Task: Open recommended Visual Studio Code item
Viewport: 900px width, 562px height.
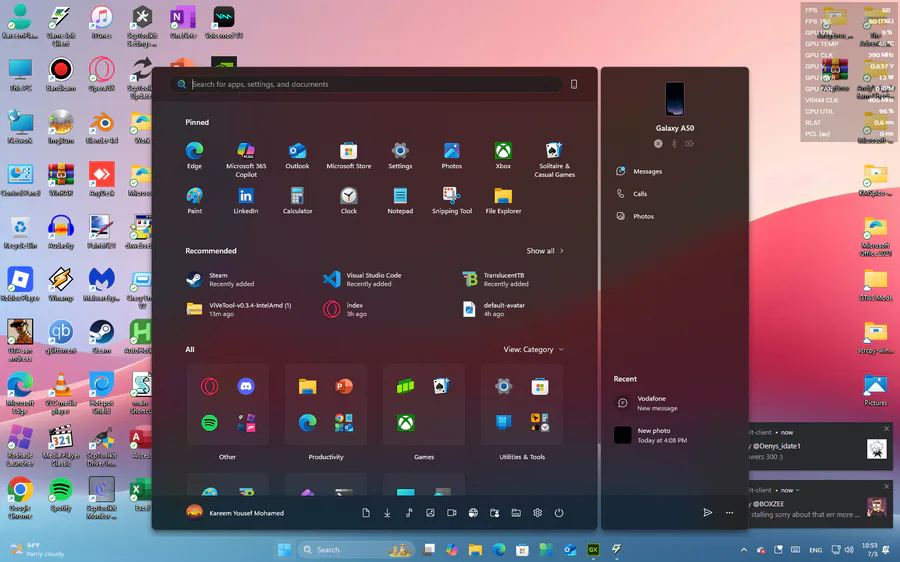Action: pos(363,279)
